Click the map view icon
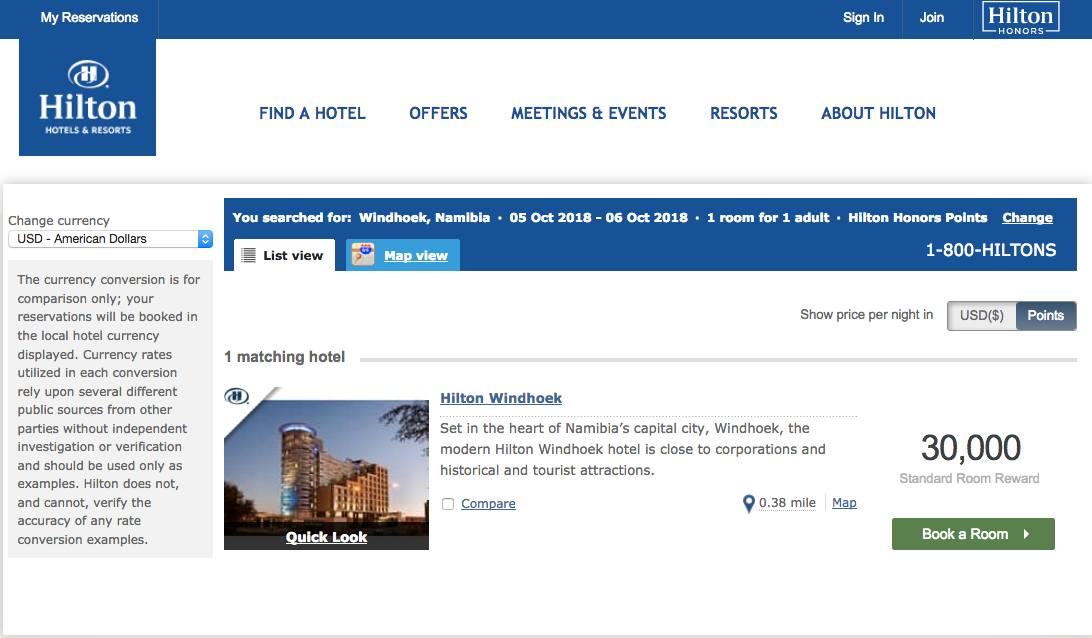This screenshot has height=638, width=1092. pyautogui.click(x=361, y=255)
